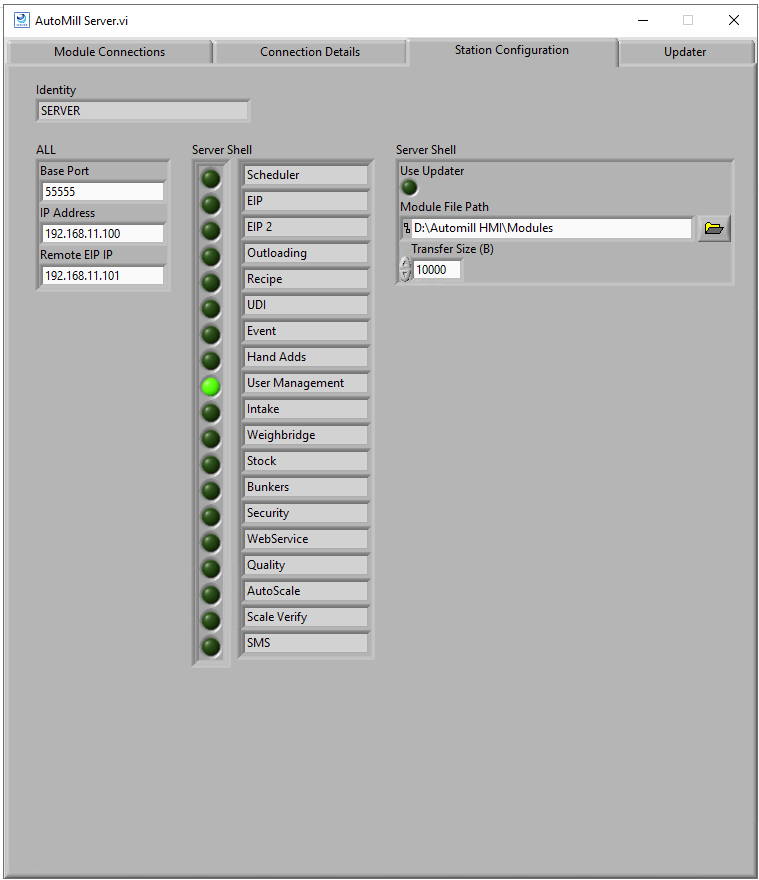759x880 pixels.
Task: Click the Recipe name field
Action: coord(306,279)
